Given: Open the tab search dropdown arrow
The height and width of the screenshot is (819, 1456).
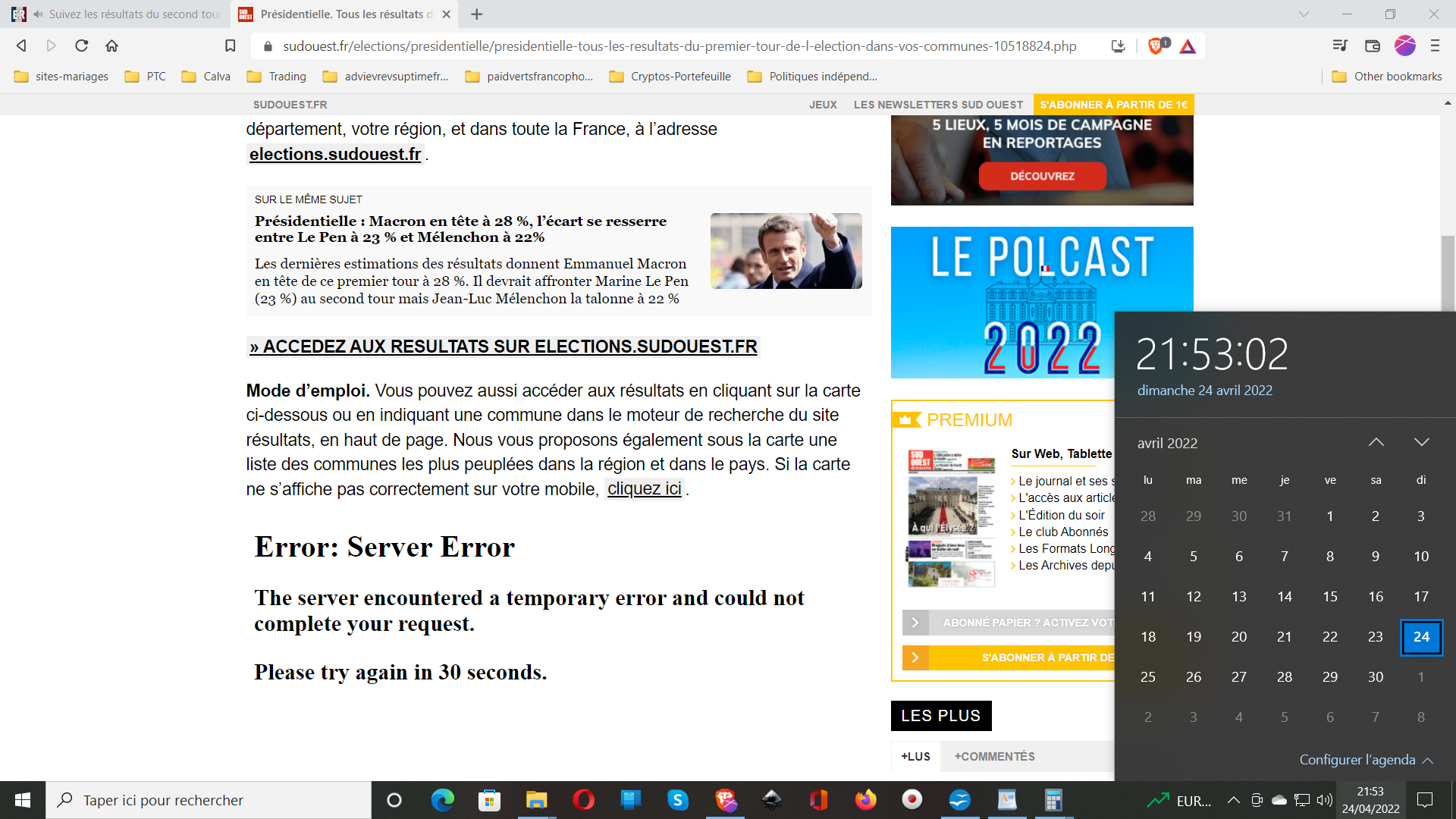Looking at the screenshot, I should (1304, 14).
